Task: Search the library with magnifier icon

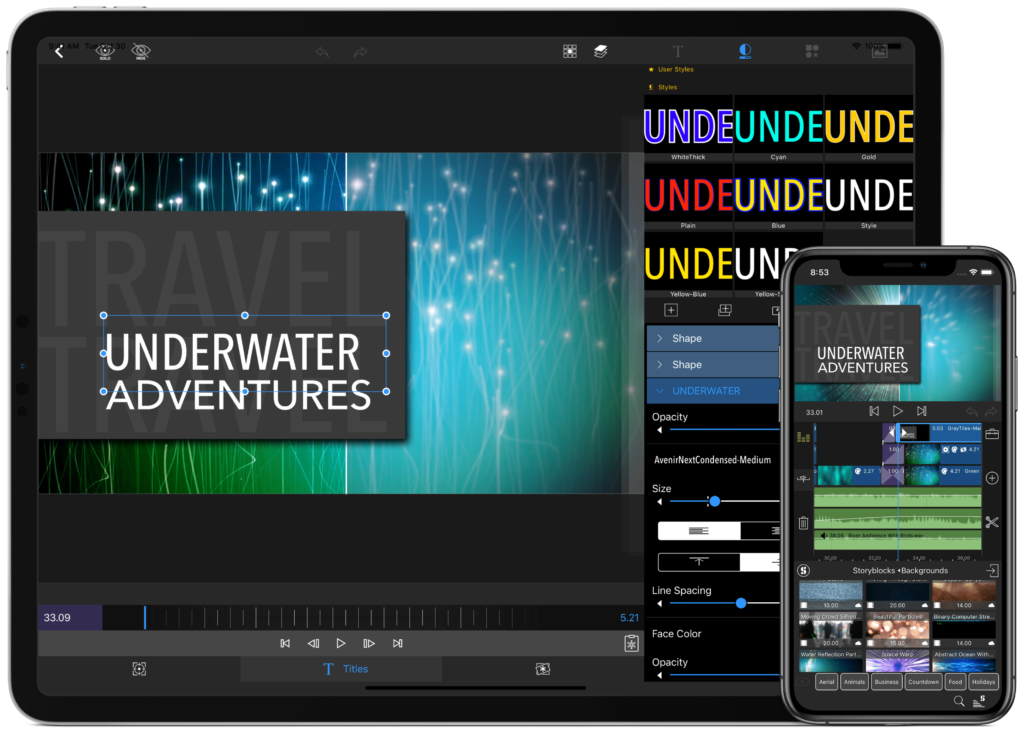Action: (959, 701)
